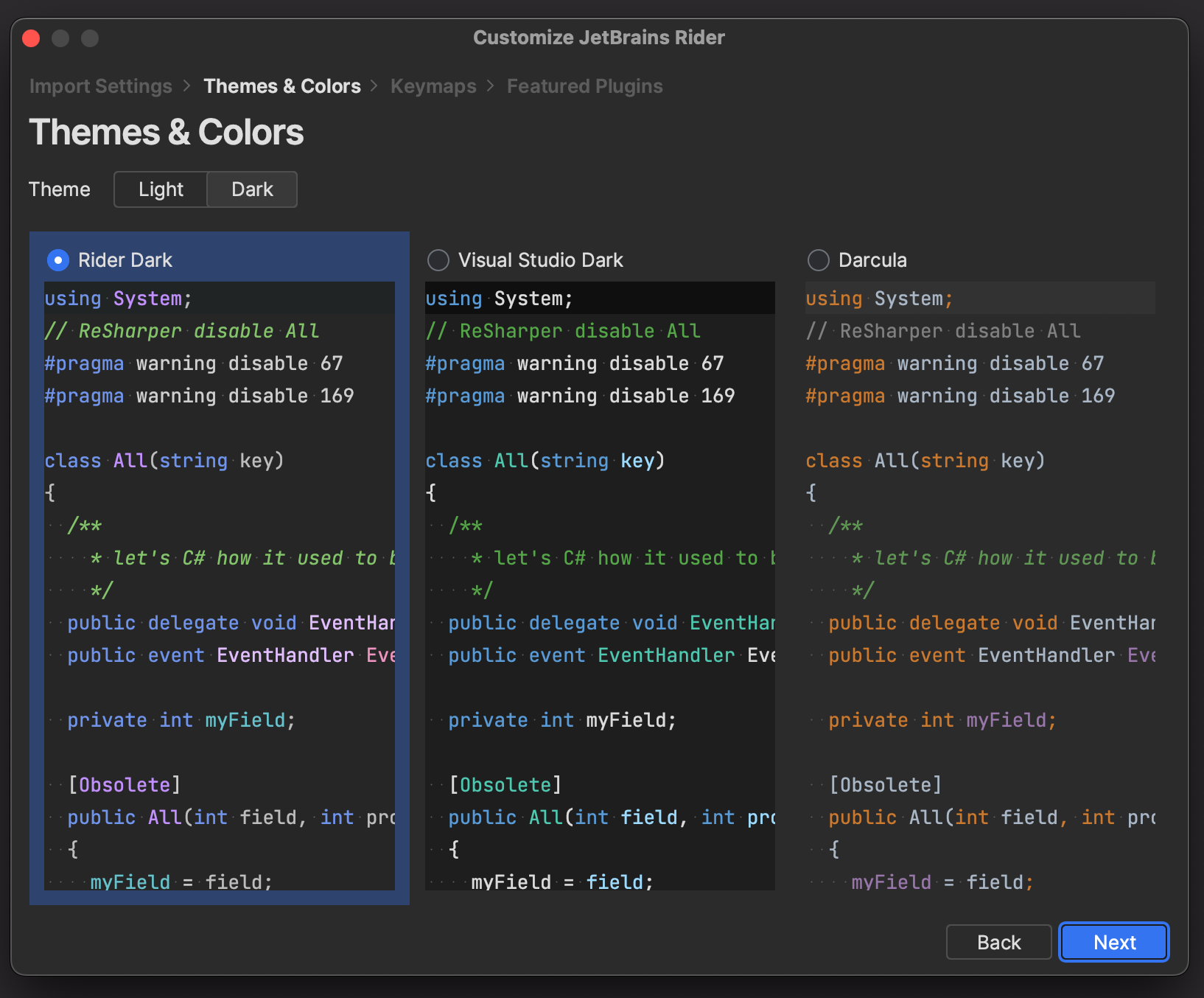Image resolution: width=1204 pixels, height=998 pixels.
Task: Click '// ReSharper disable All' in Rider Dark preview
Action: tap(182, 331)
